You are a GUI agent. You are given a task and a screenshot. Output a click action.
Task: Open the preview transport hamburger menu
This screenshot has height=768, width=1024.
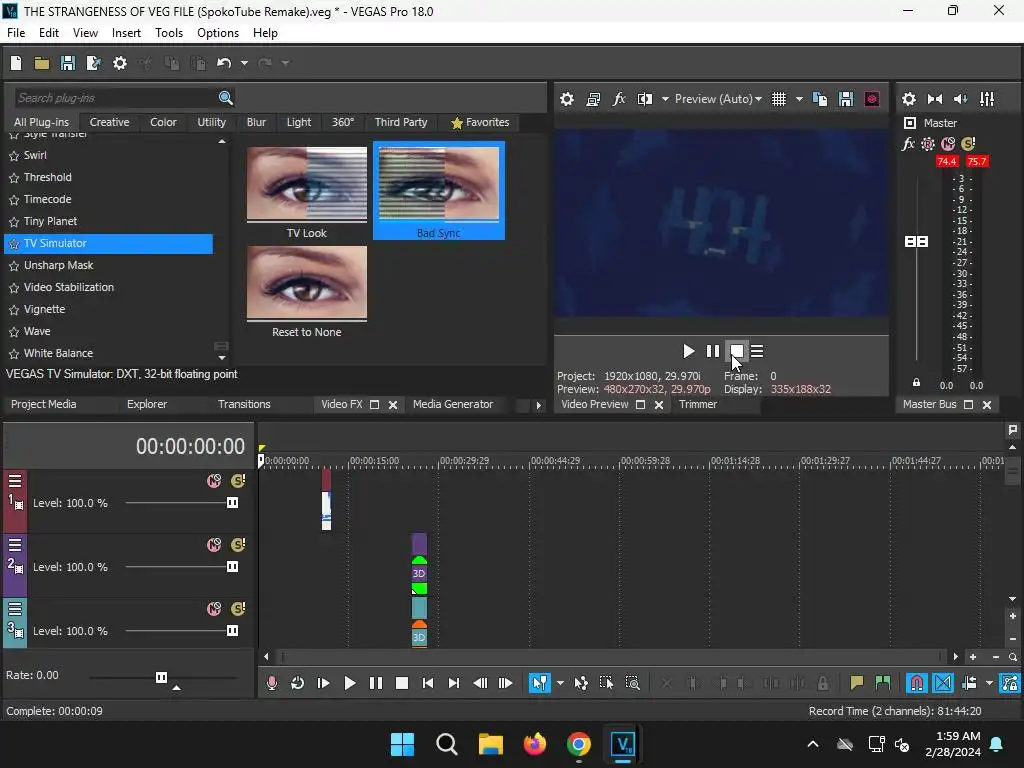[x=757, y=351]
